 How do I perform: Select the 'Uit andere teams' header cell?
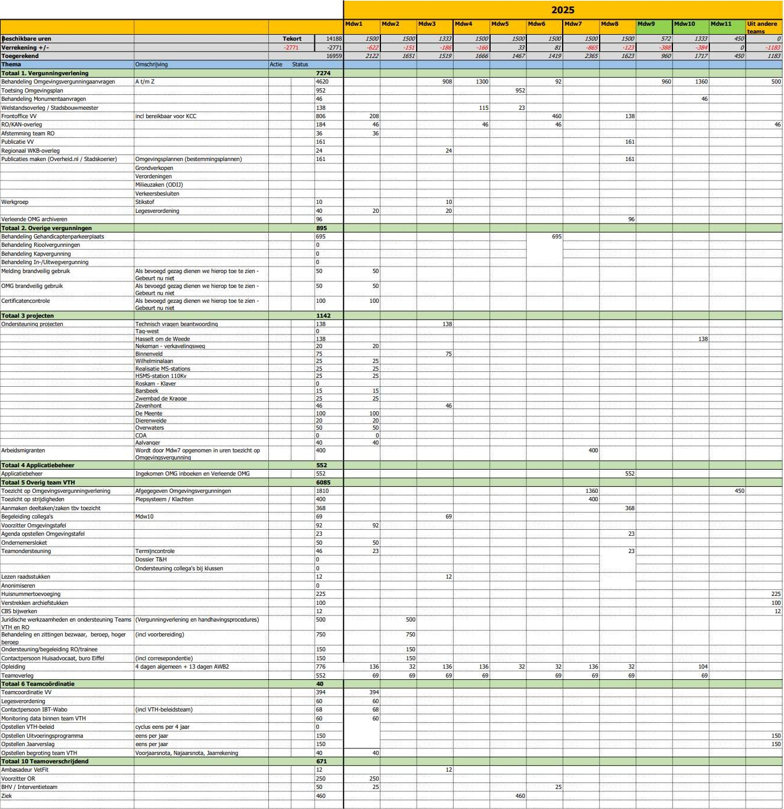pos(764,27)
